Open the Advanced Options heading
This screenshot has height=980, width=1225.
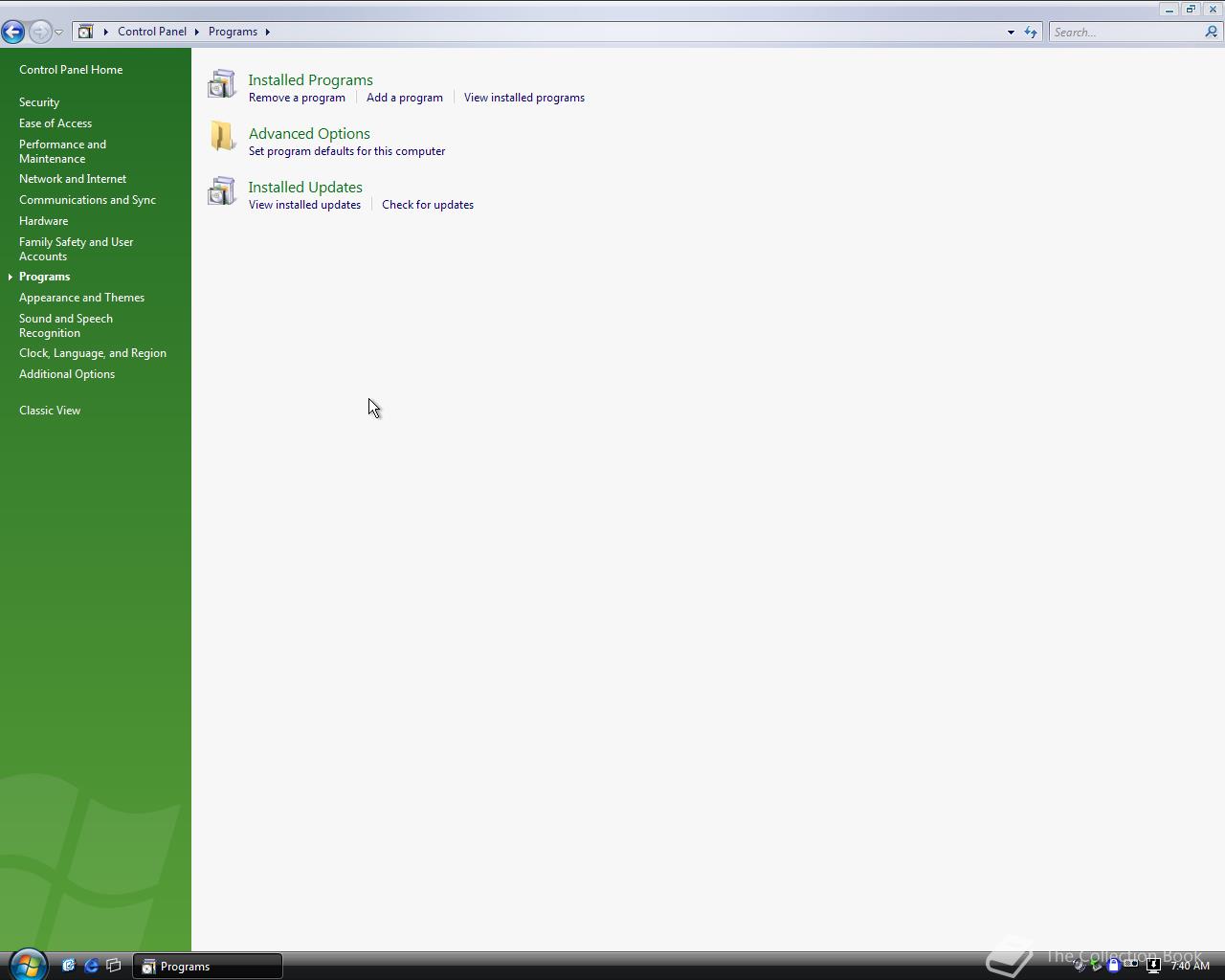point(309,134)
